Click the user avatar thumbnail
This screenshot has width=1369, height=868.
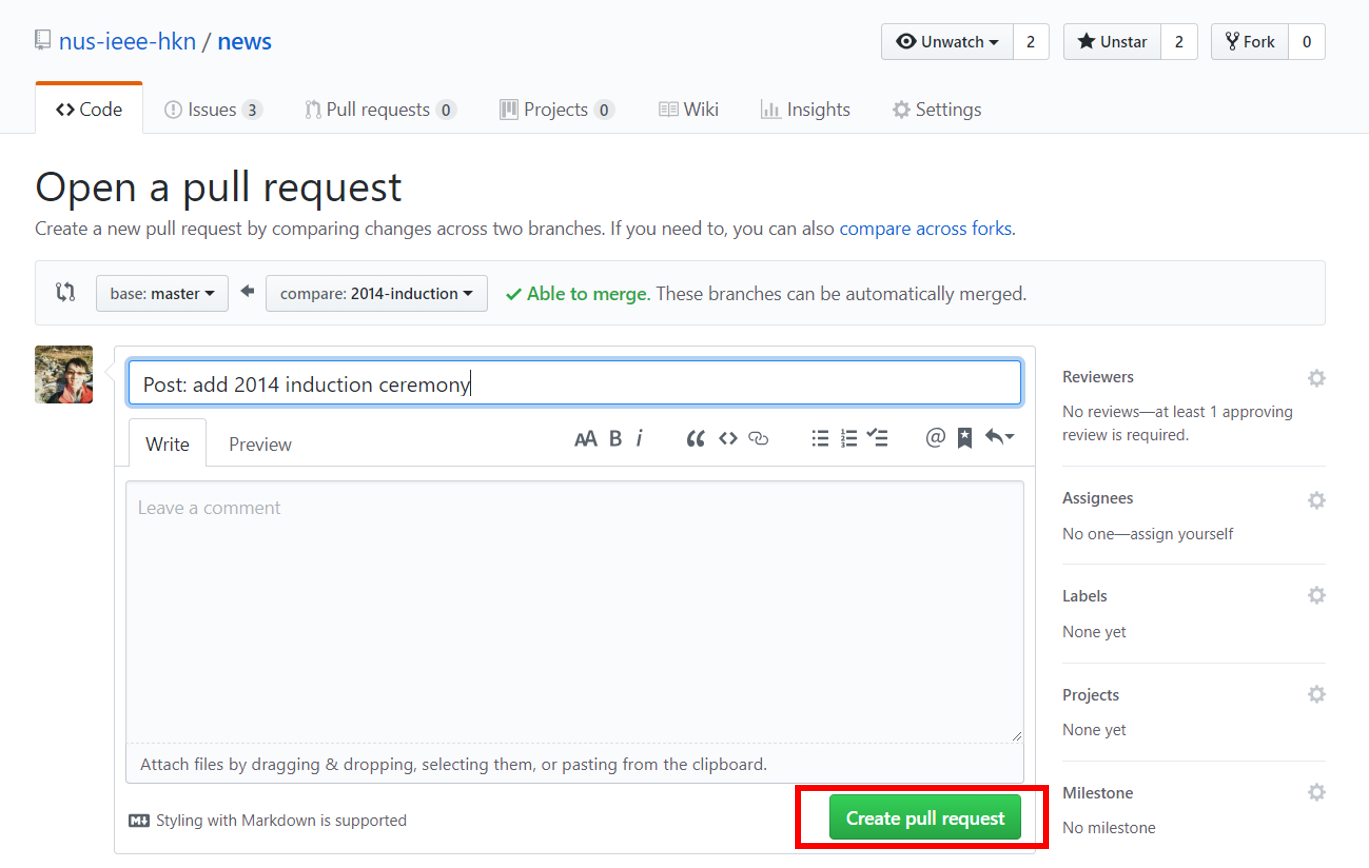coord(64,375)
